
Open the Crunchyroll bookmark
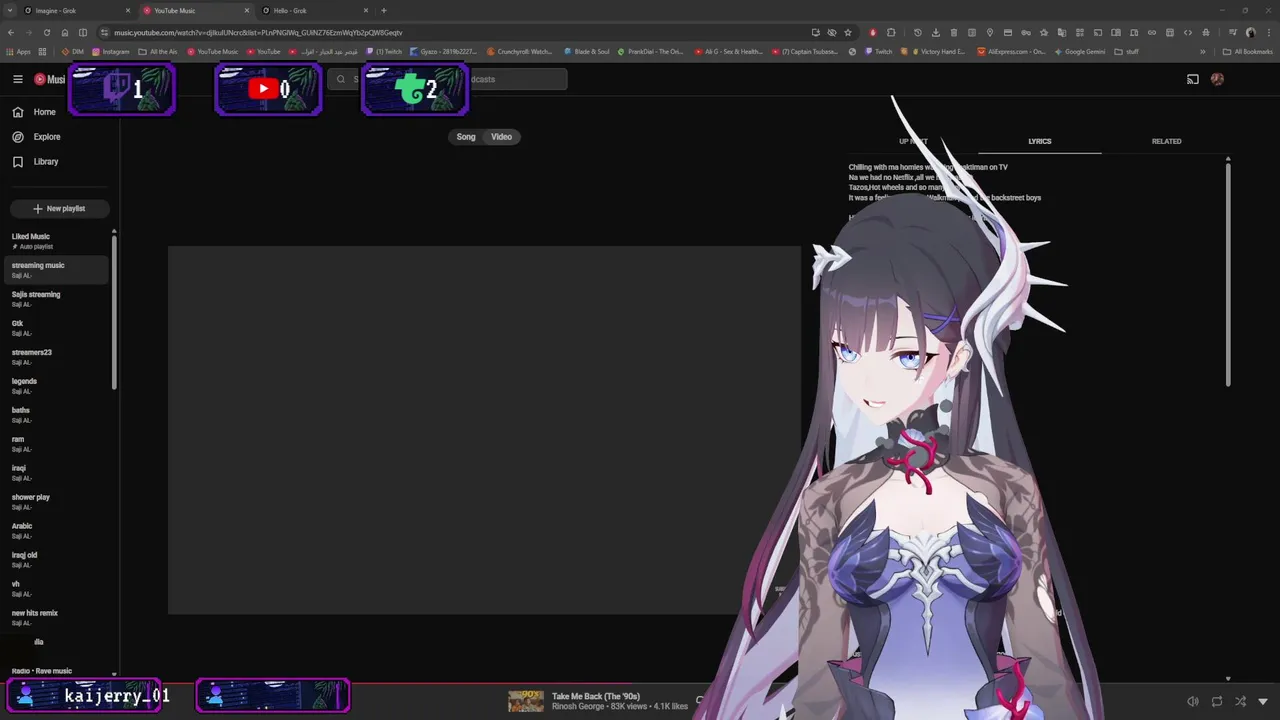[520, 51]
